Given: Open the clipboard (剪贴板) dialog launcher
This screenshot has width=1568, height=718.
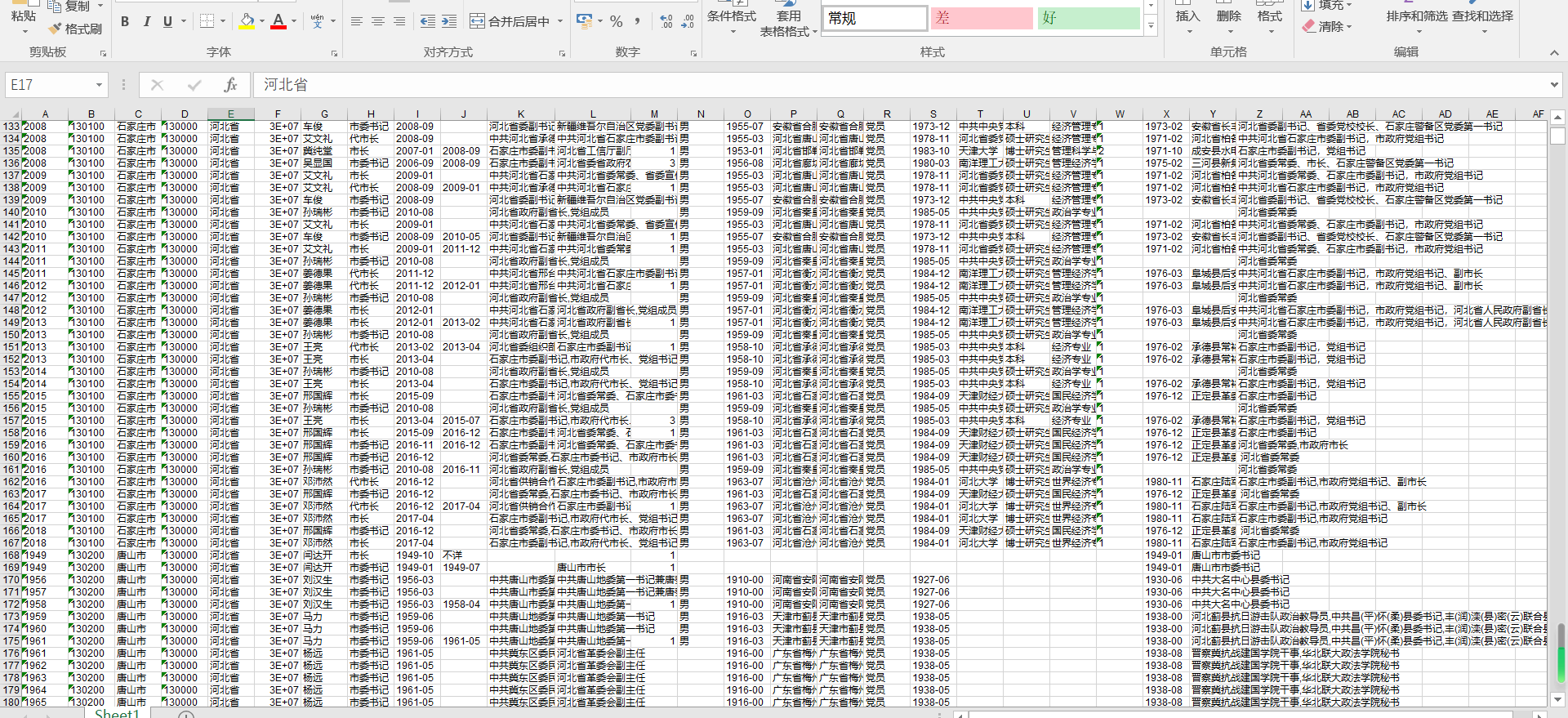Looking at the screenshot, I should [x=104, y=53].
